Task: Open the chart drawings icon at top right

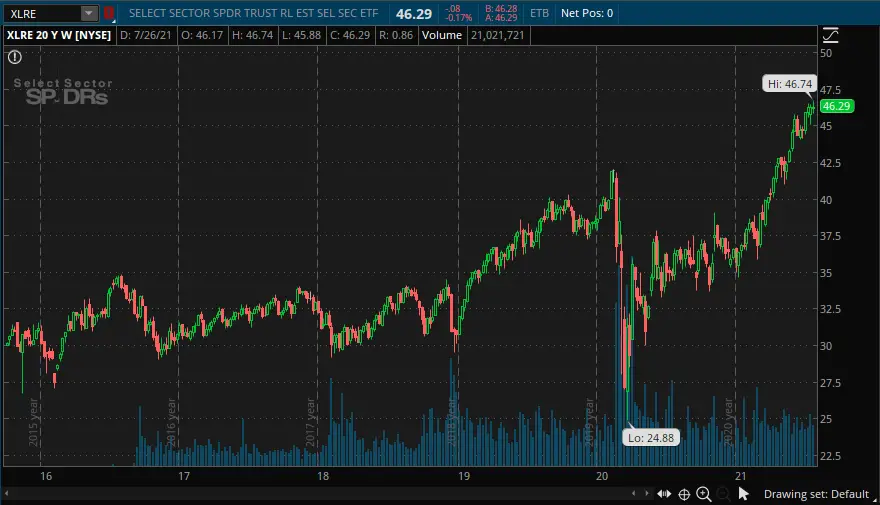Action: tap(831, 35)
